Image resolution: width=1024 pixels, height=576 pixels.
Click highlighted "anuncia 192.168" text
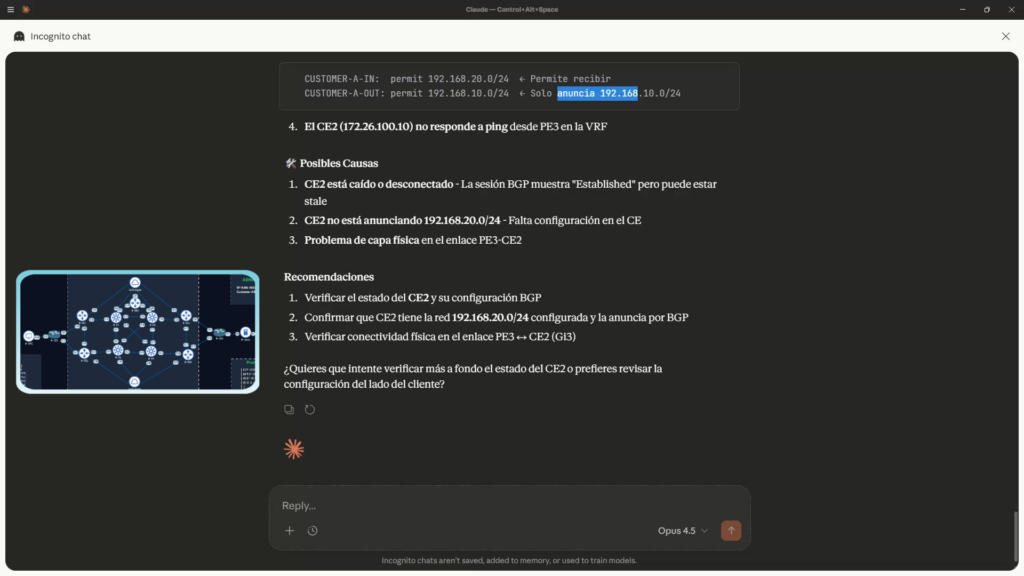tap(597, 93)
